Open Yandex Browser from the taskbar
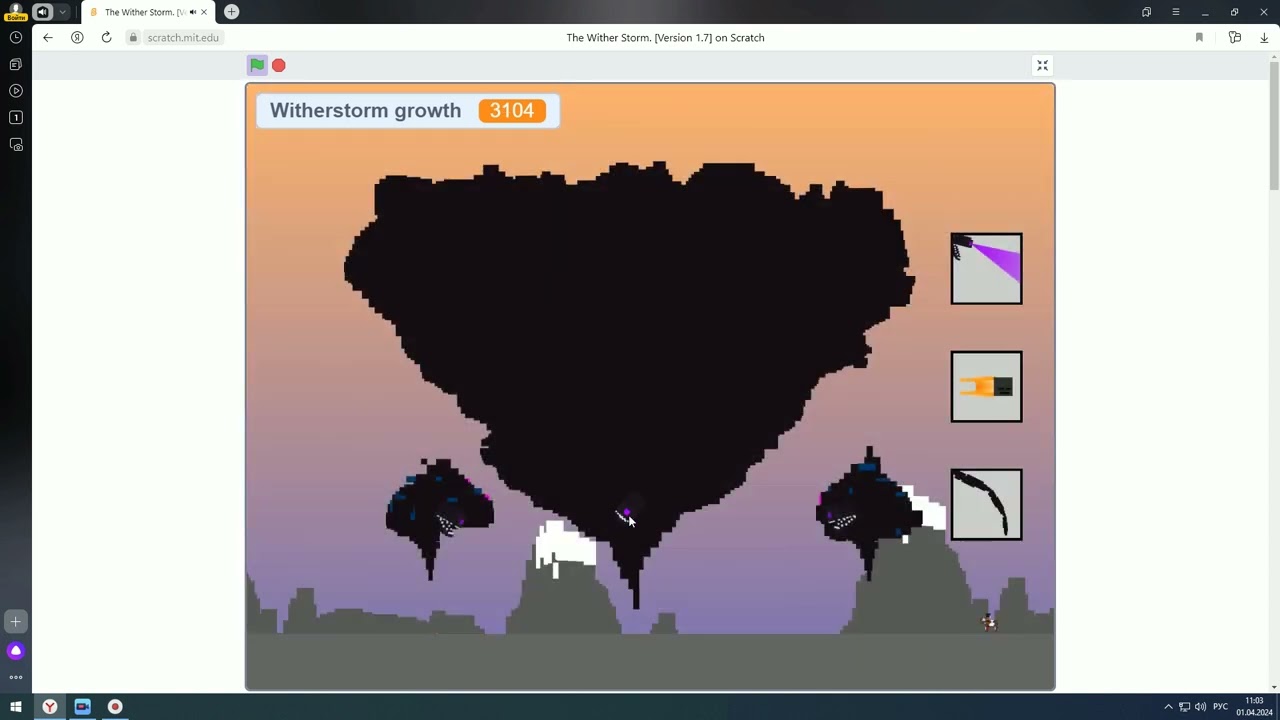This screenshot has height=720, width=1280. coord(49,707)
